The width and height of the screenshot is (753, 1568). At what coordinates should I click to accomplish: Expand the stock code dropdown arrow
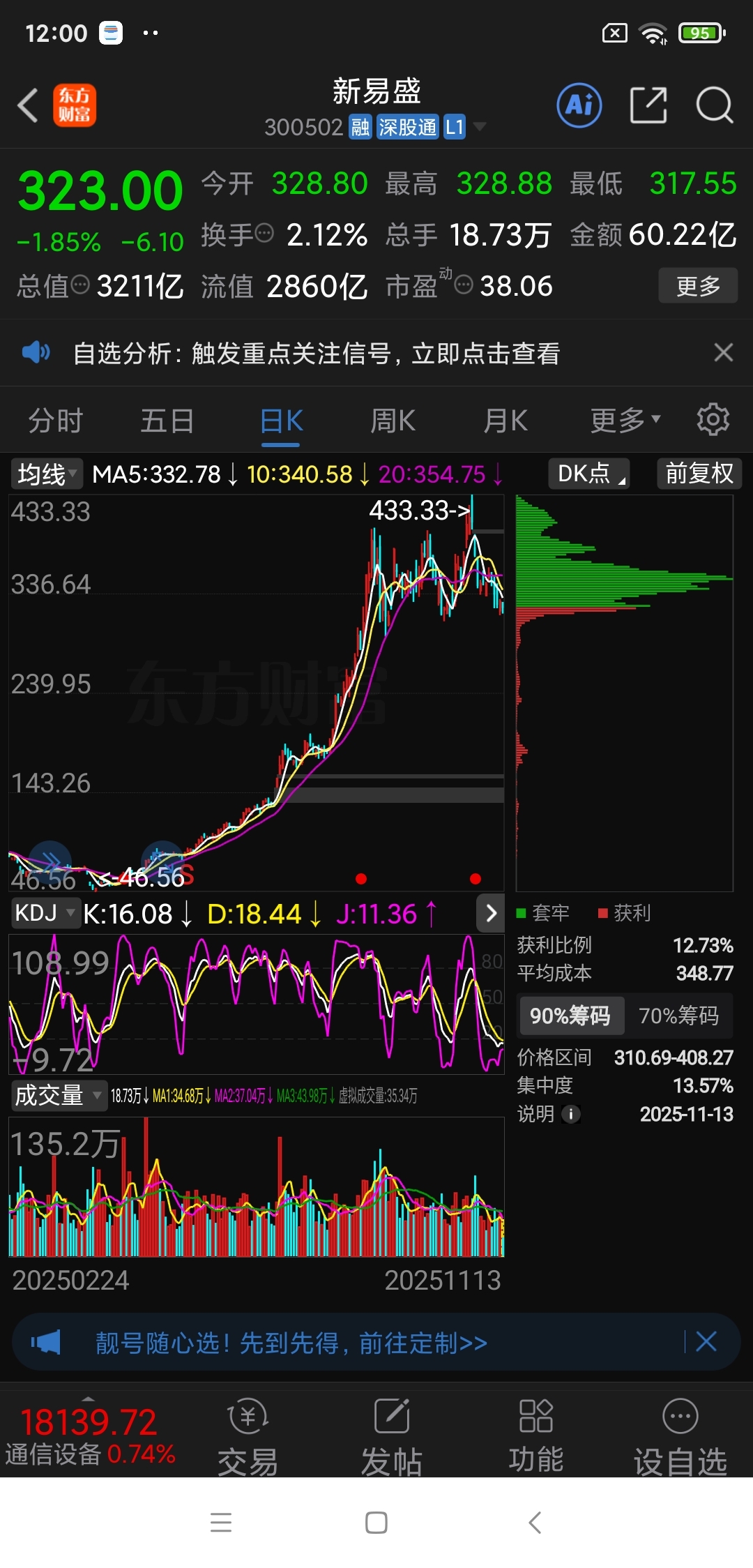tap(480, 126)
